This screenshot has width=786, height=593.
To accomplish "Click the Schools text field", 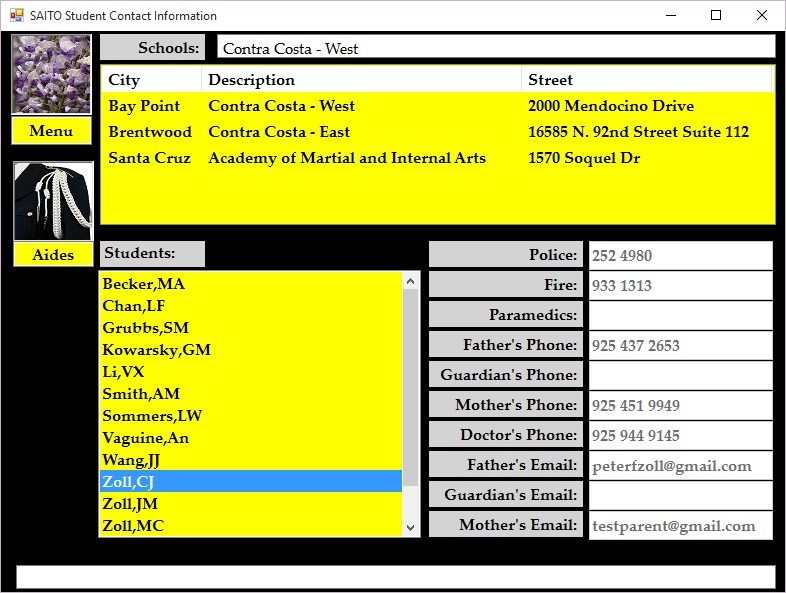I will 495,47.
